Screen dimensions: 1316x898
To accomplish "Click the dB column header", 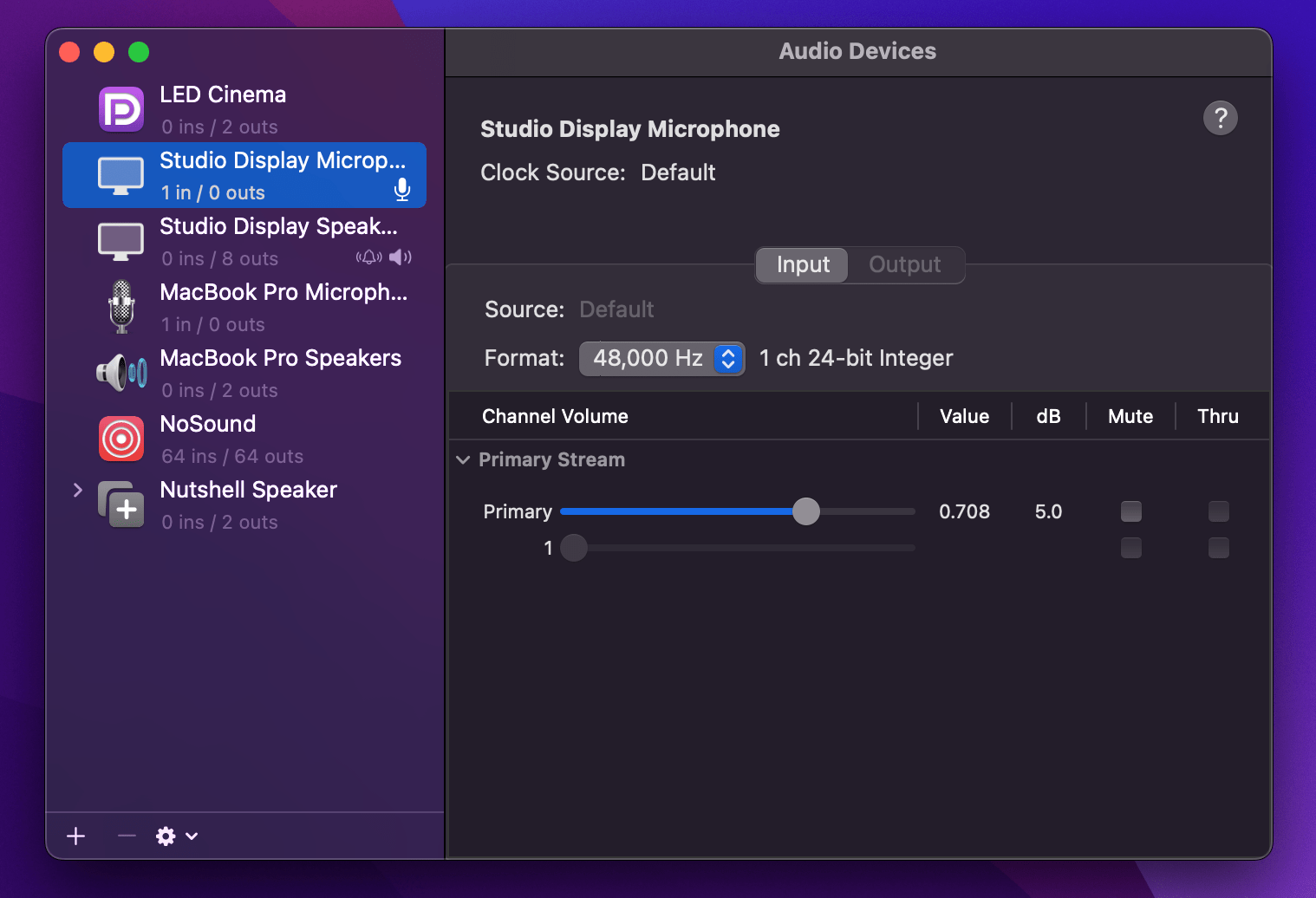I will 1048,416.
